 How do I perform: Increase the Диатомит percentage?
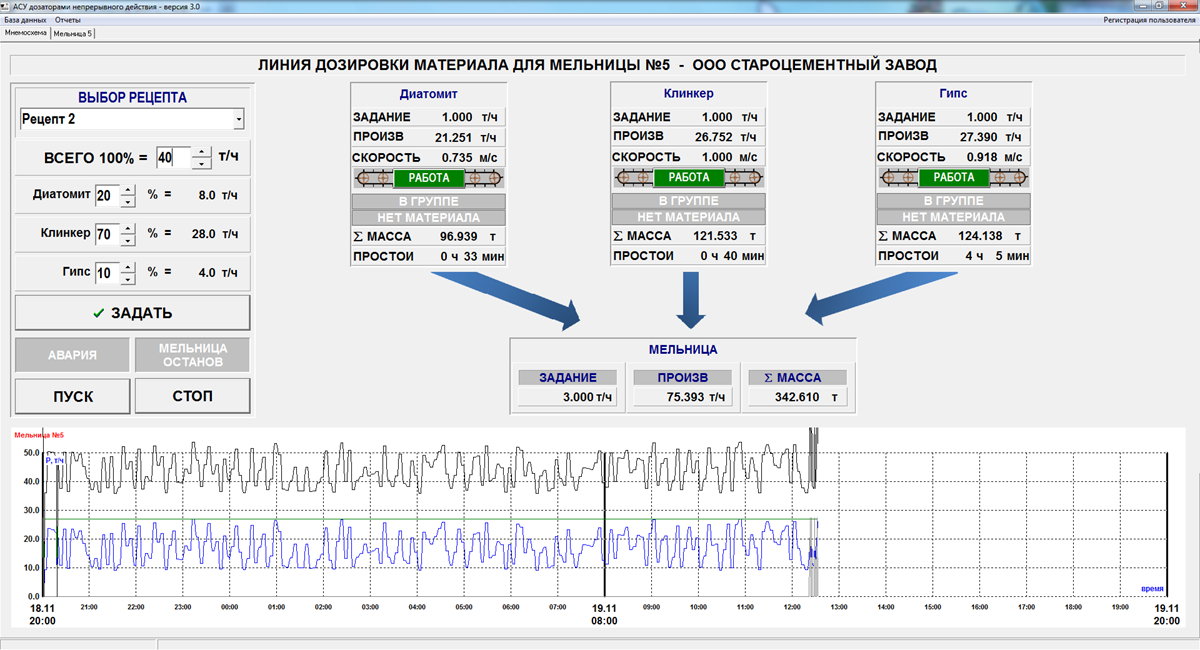click(127, 190)
